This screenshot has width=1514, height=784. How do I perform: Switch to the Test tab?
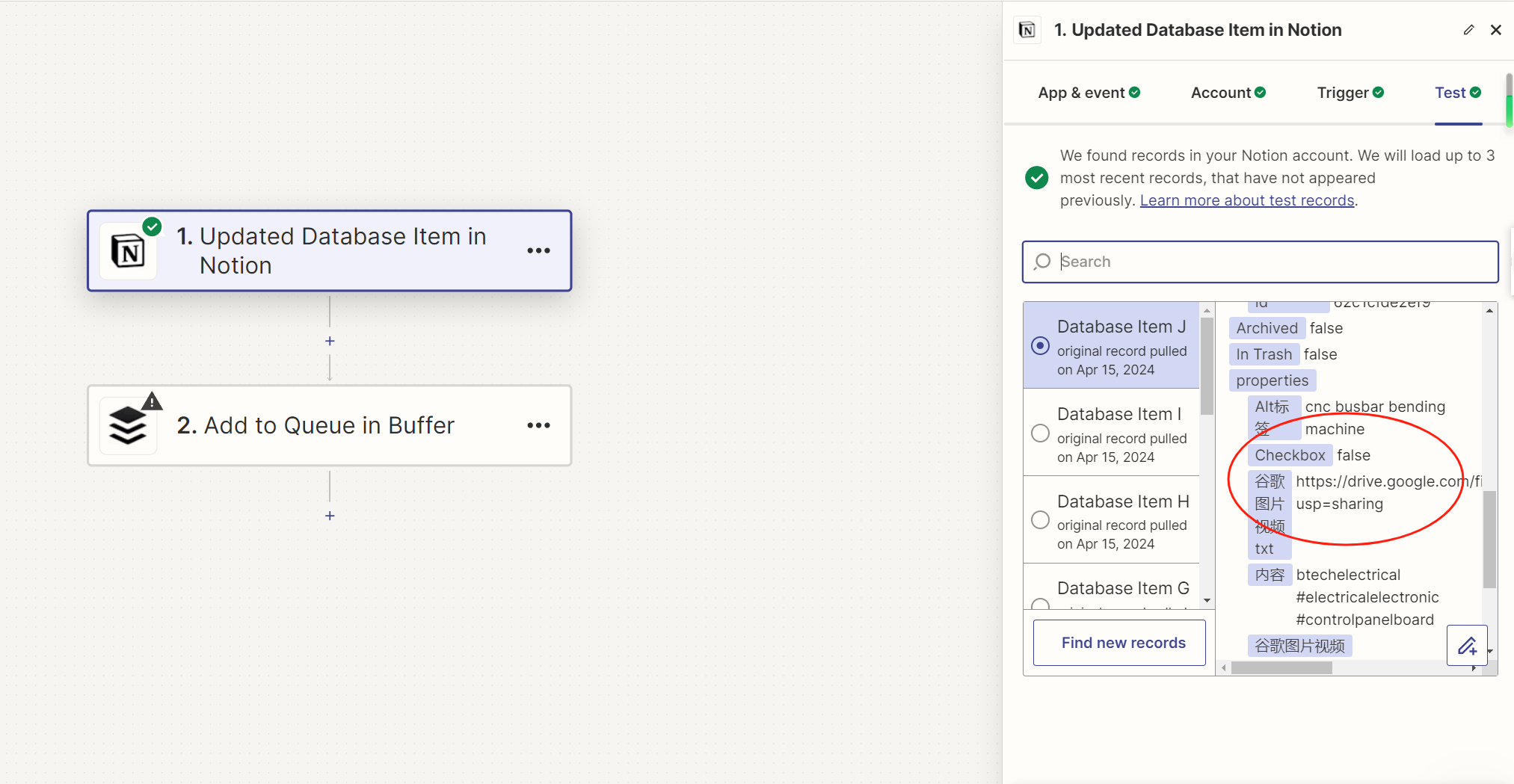1458,93
